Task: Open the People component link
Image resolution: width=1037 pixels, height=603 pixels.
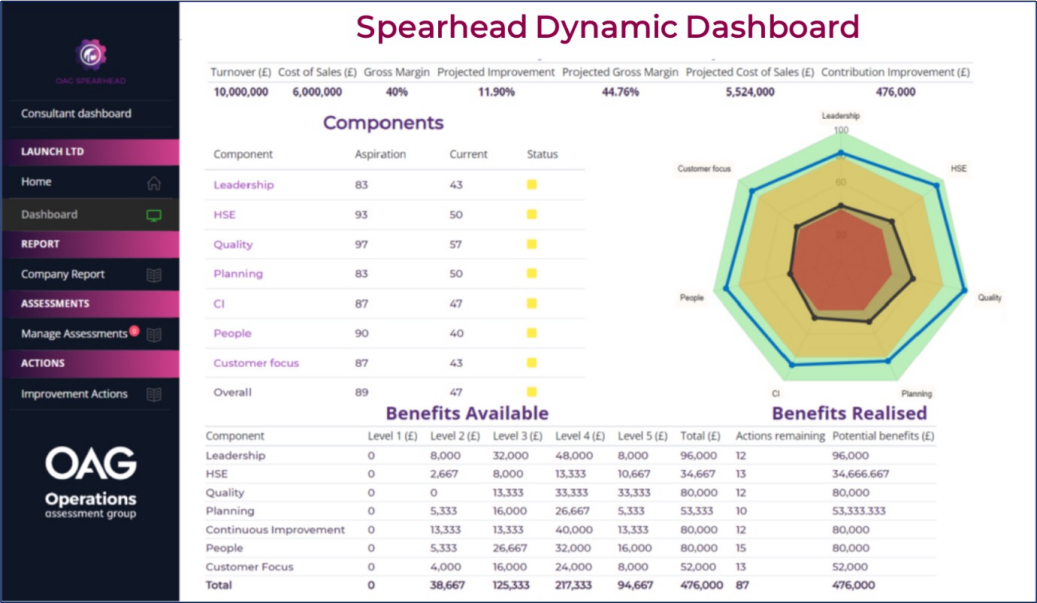Action: click(x=232, y=334)
